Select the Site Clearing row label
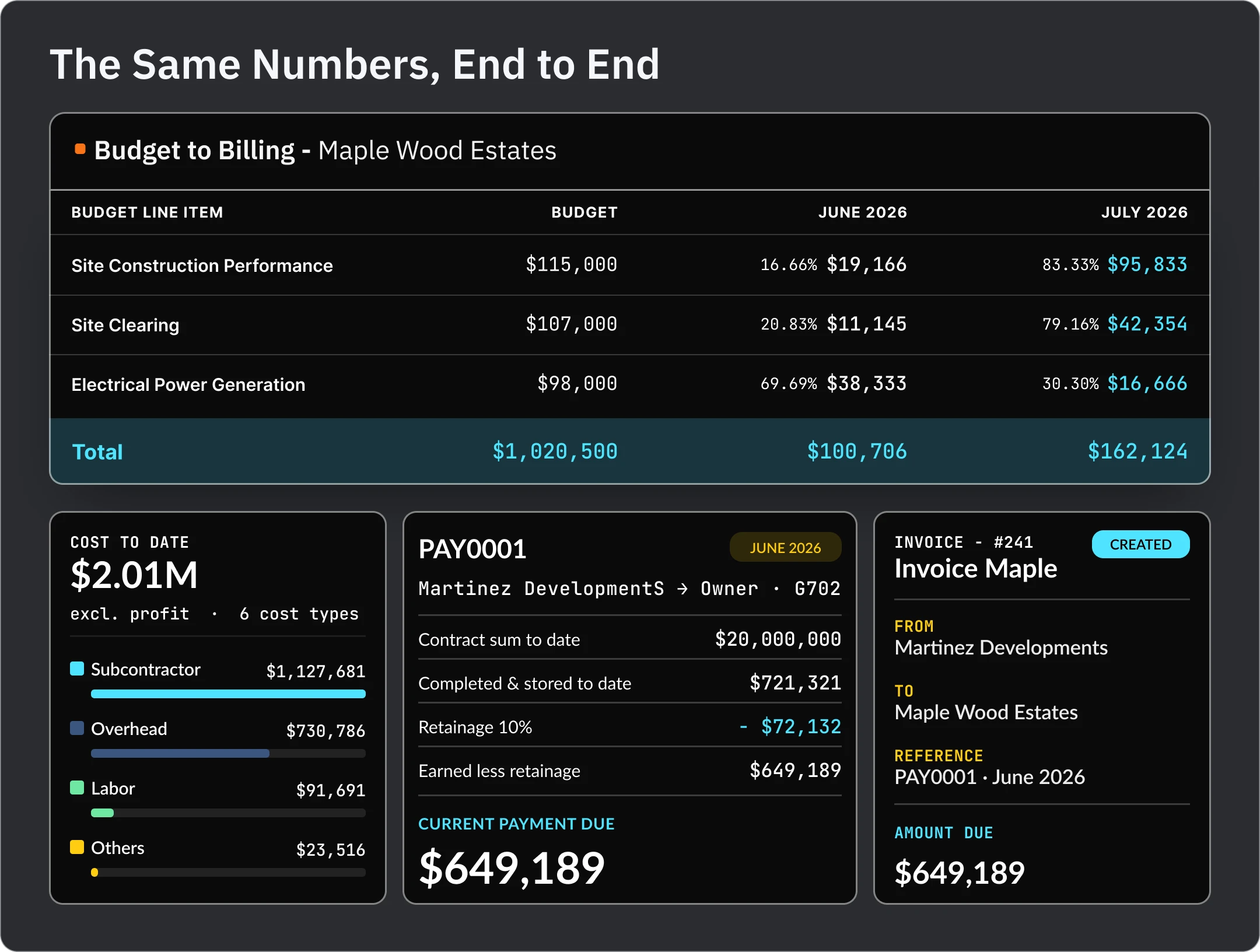The height and width of the screenshot is (952, 1260). [x=125, y=325]
